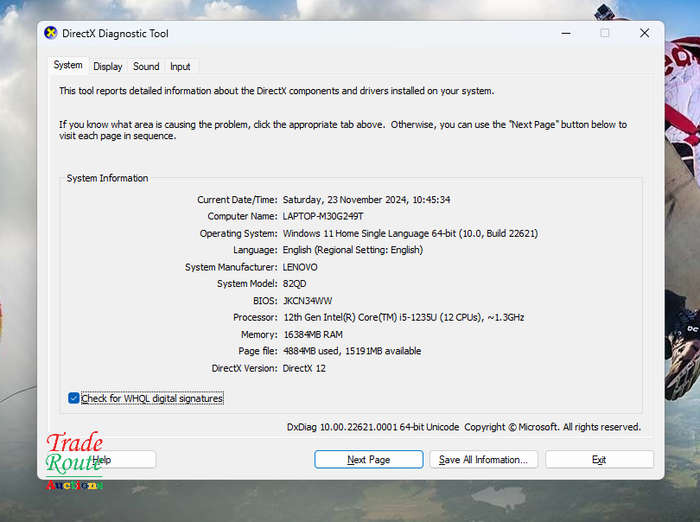Click the processor value 12th Gen Intel Core

[404, 317]
